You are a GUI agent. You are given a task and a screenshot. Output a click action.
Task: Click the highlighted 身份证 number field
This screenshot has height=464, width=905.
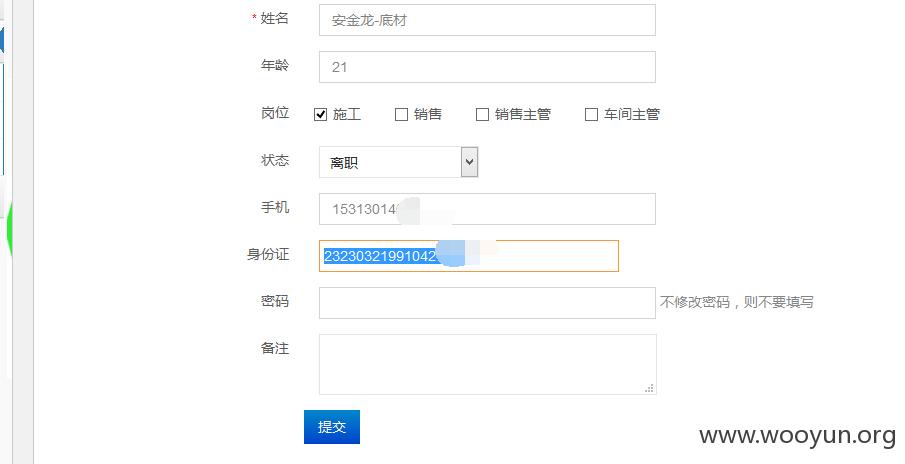coord(469,256)
